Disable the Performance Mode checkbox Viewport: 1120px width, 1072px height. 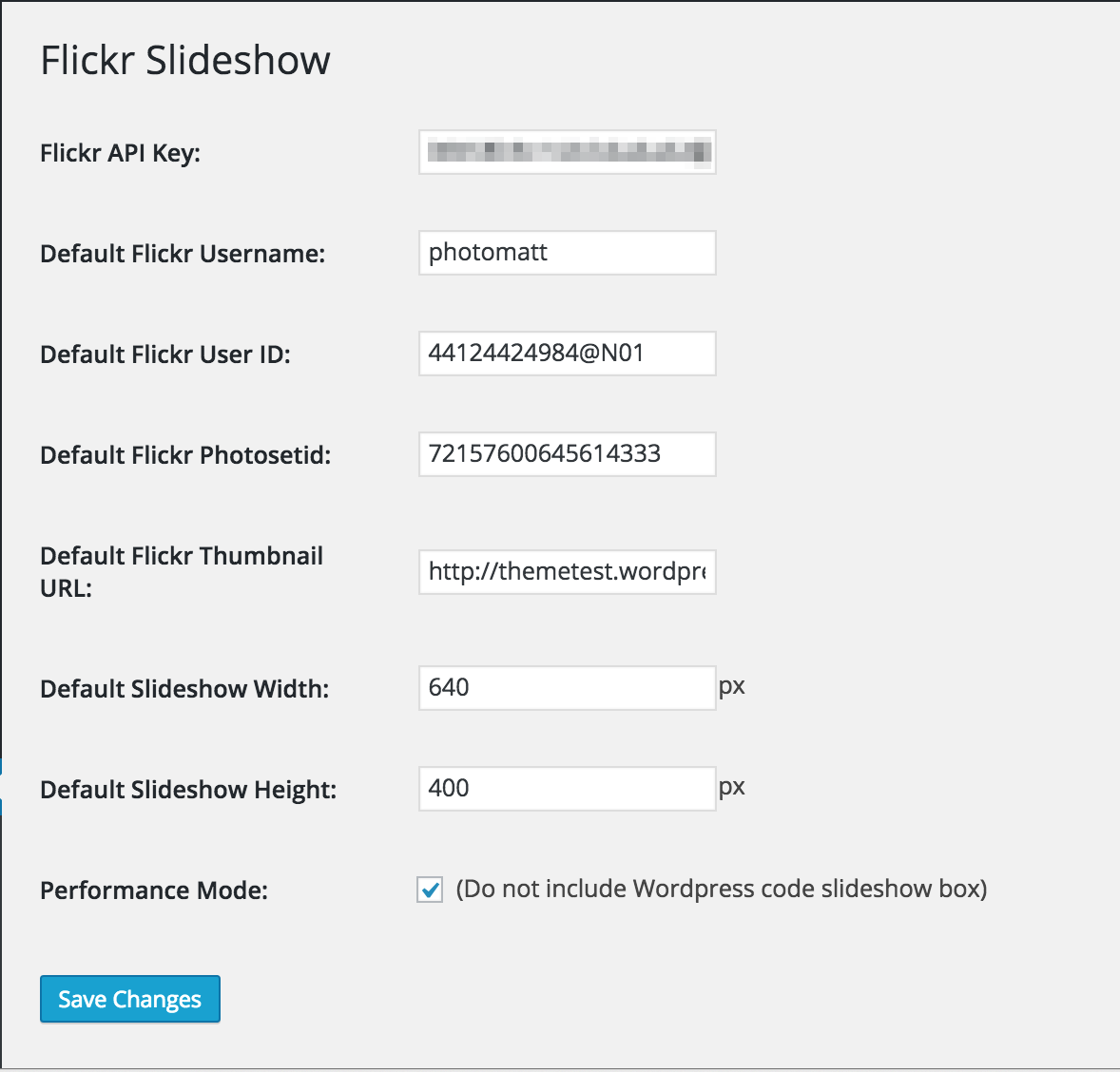tap(430, 890)
